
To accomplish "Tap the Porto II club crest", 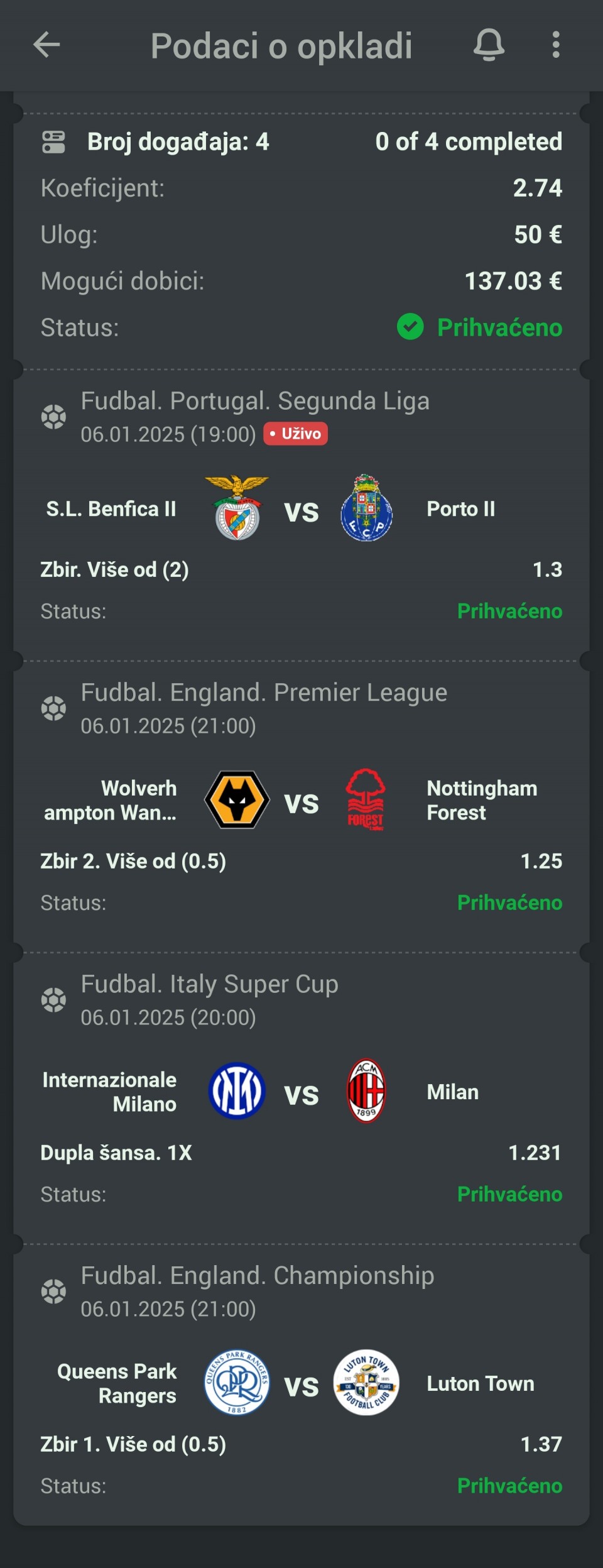I will pos(367,508).
